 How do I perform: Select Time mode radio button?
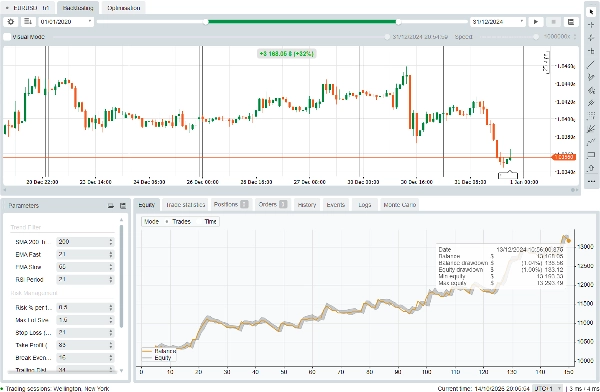(x=199, y=222)
